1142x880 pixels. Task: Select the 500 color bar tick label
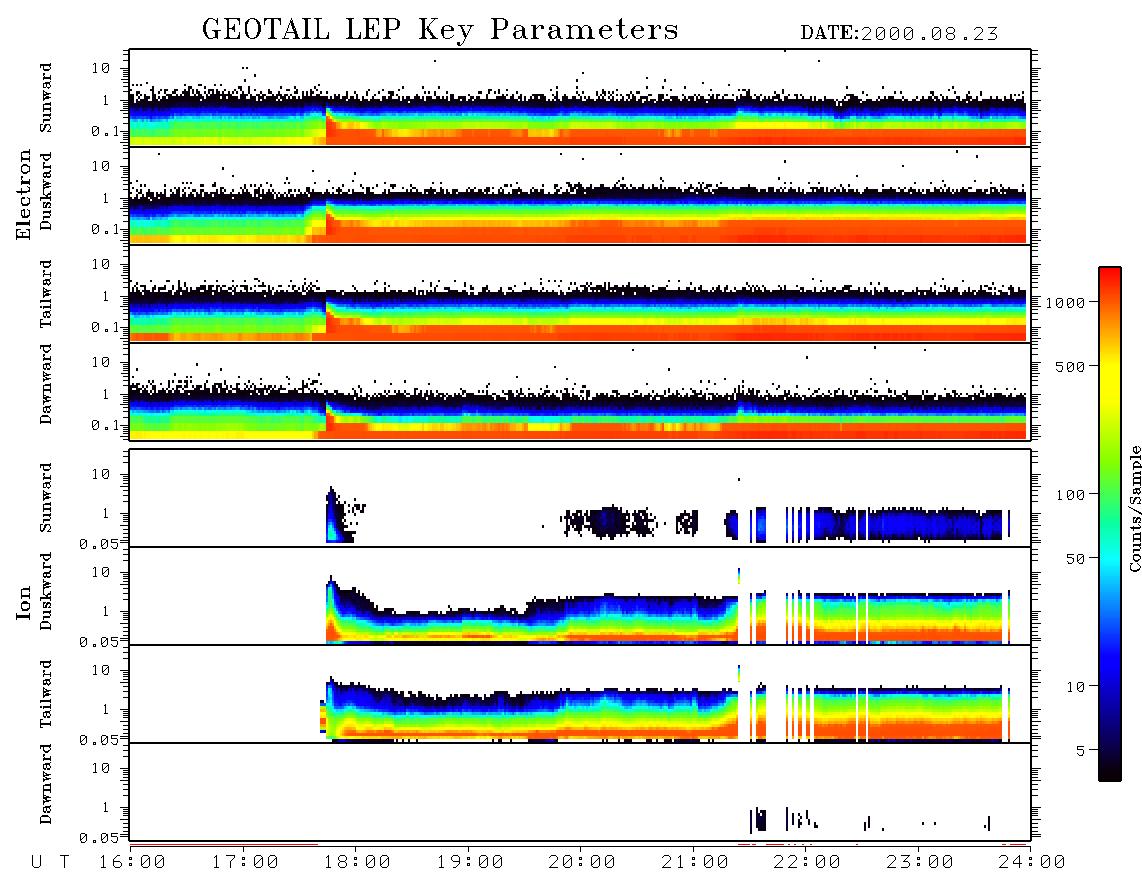pos(1070,366)
